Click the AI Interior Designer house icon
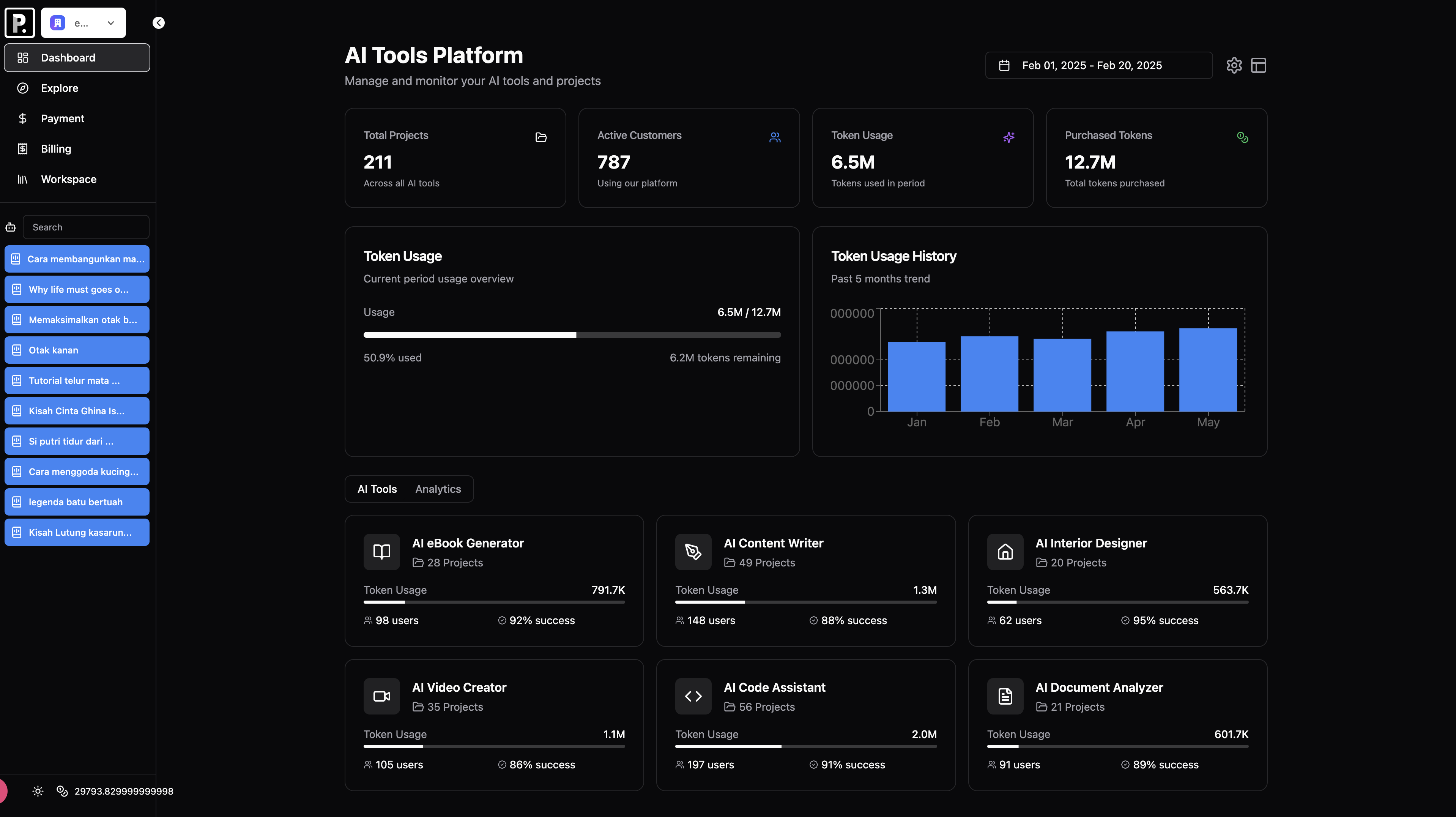This screenshot has width=1456, height=817. point(1005,551)
